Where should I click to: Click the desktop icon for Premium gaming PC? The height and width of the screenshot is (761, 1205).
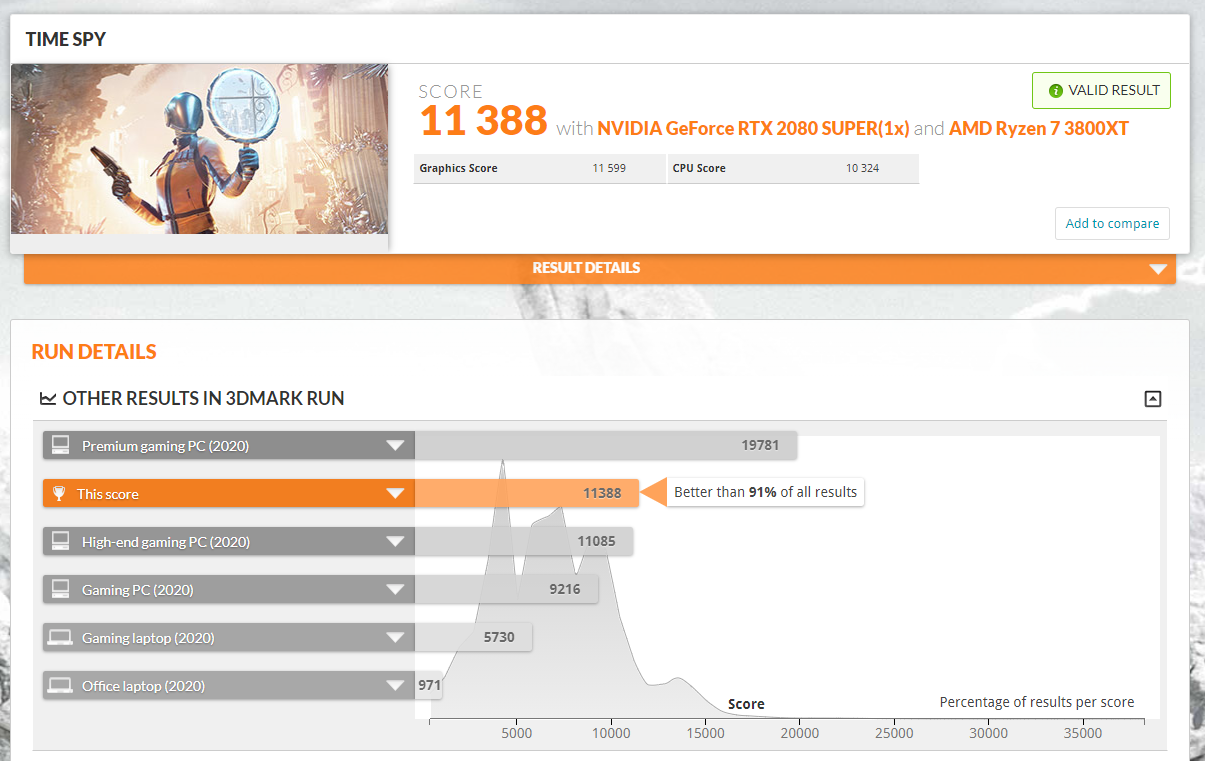[x=60, y=446]
